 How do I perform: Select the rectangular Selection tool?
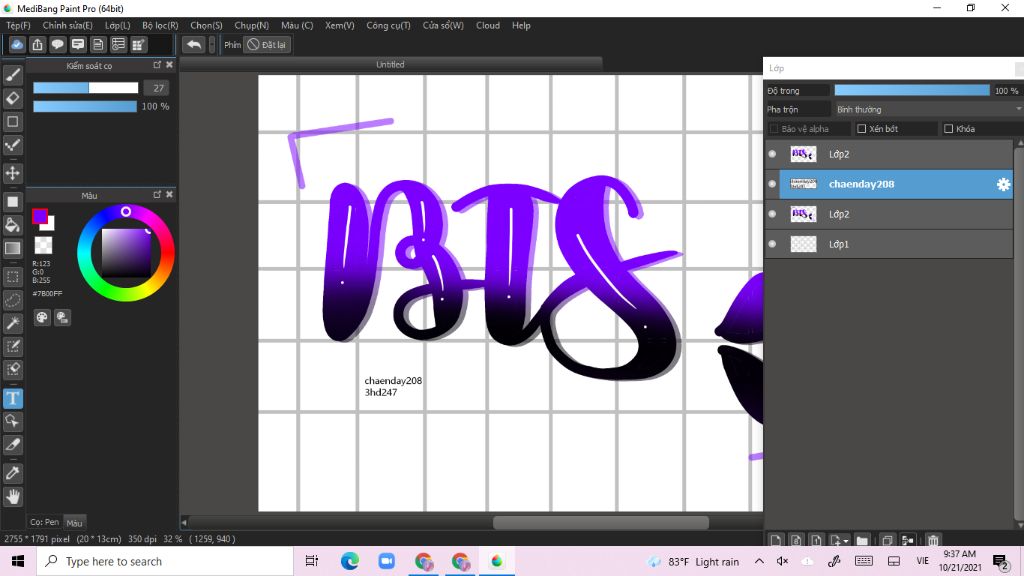coord(12,277)
